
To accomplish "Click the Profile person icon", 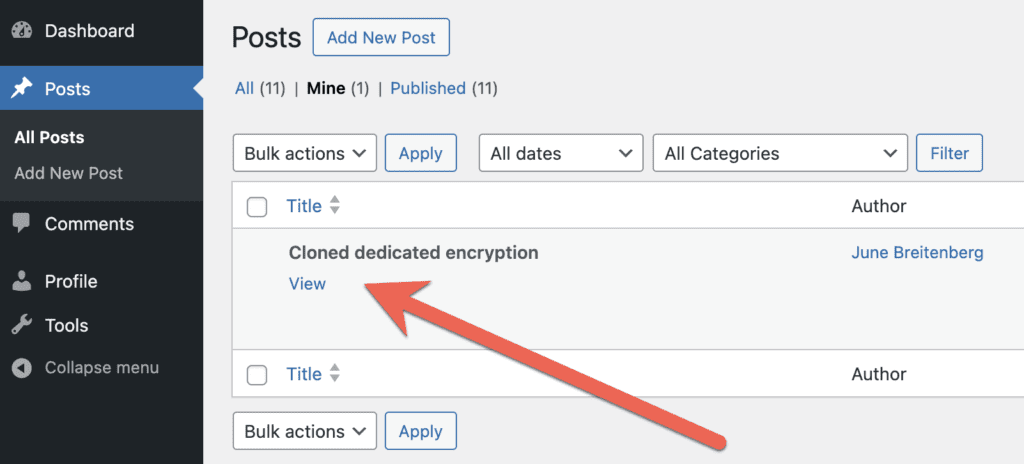I will [x=22, y=282].
